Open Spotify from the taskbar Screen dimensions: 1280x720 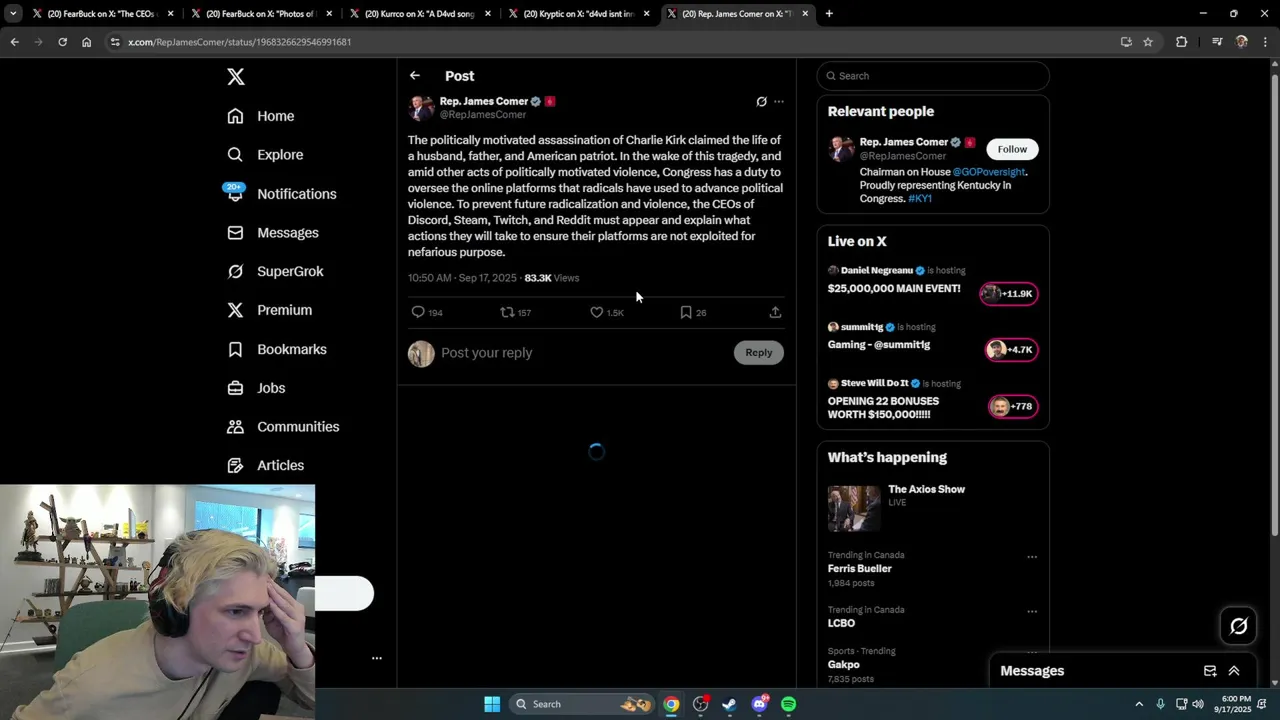789,704
